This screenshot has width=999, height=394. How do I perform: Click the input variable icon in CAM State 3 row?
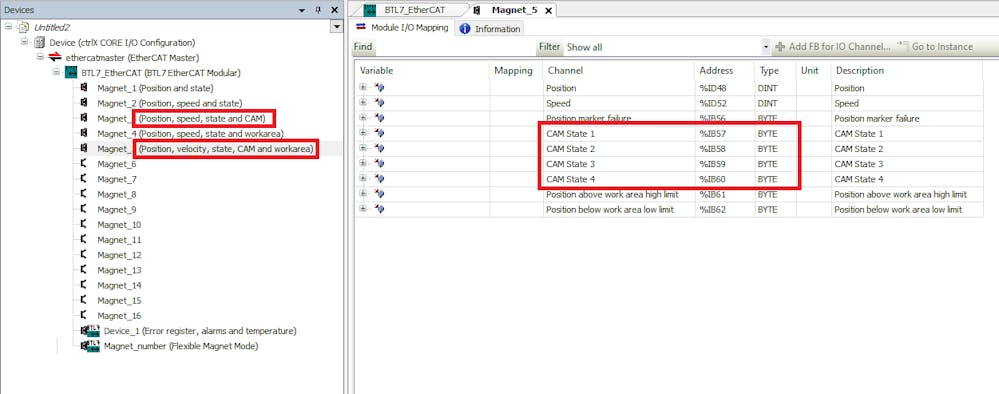click(379, 164)
